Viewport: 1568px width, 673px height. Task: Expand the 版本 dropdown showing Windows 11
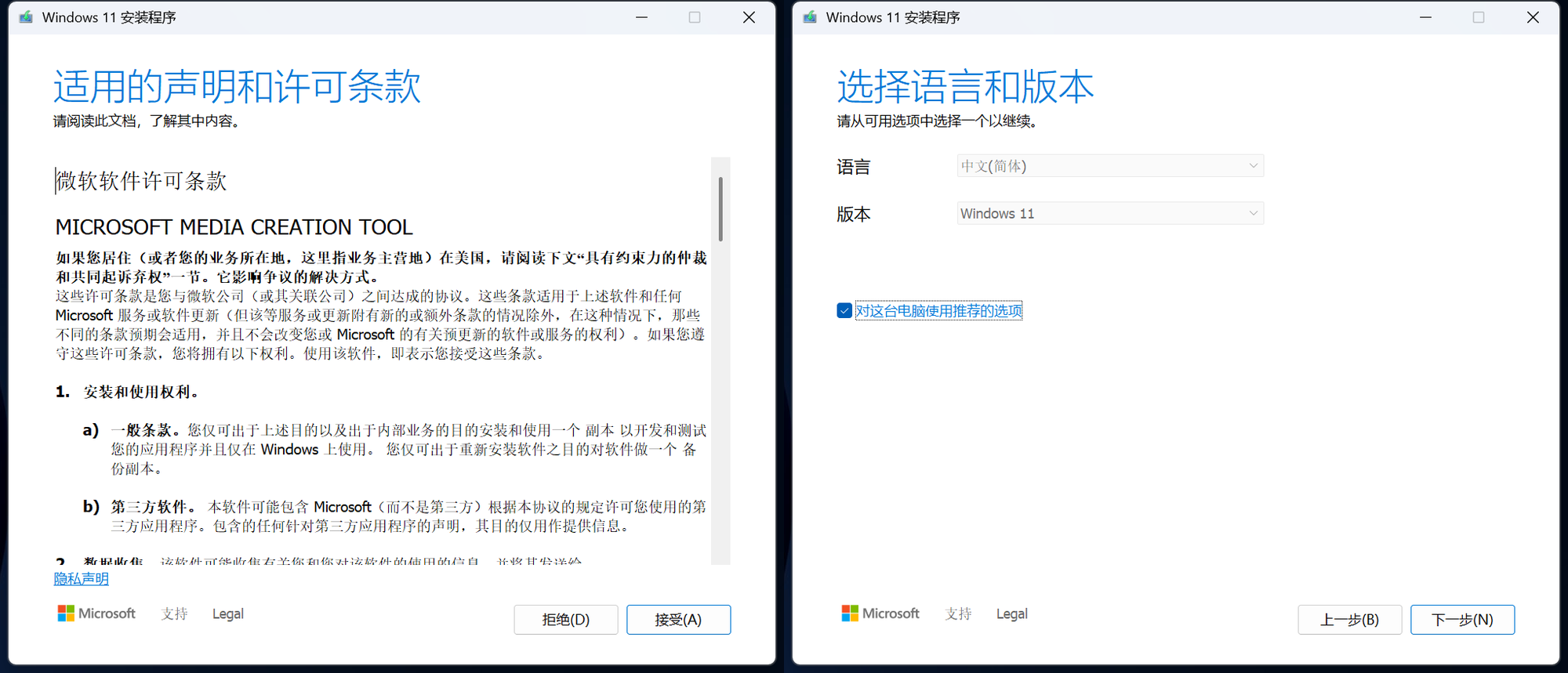[1109, 214]
